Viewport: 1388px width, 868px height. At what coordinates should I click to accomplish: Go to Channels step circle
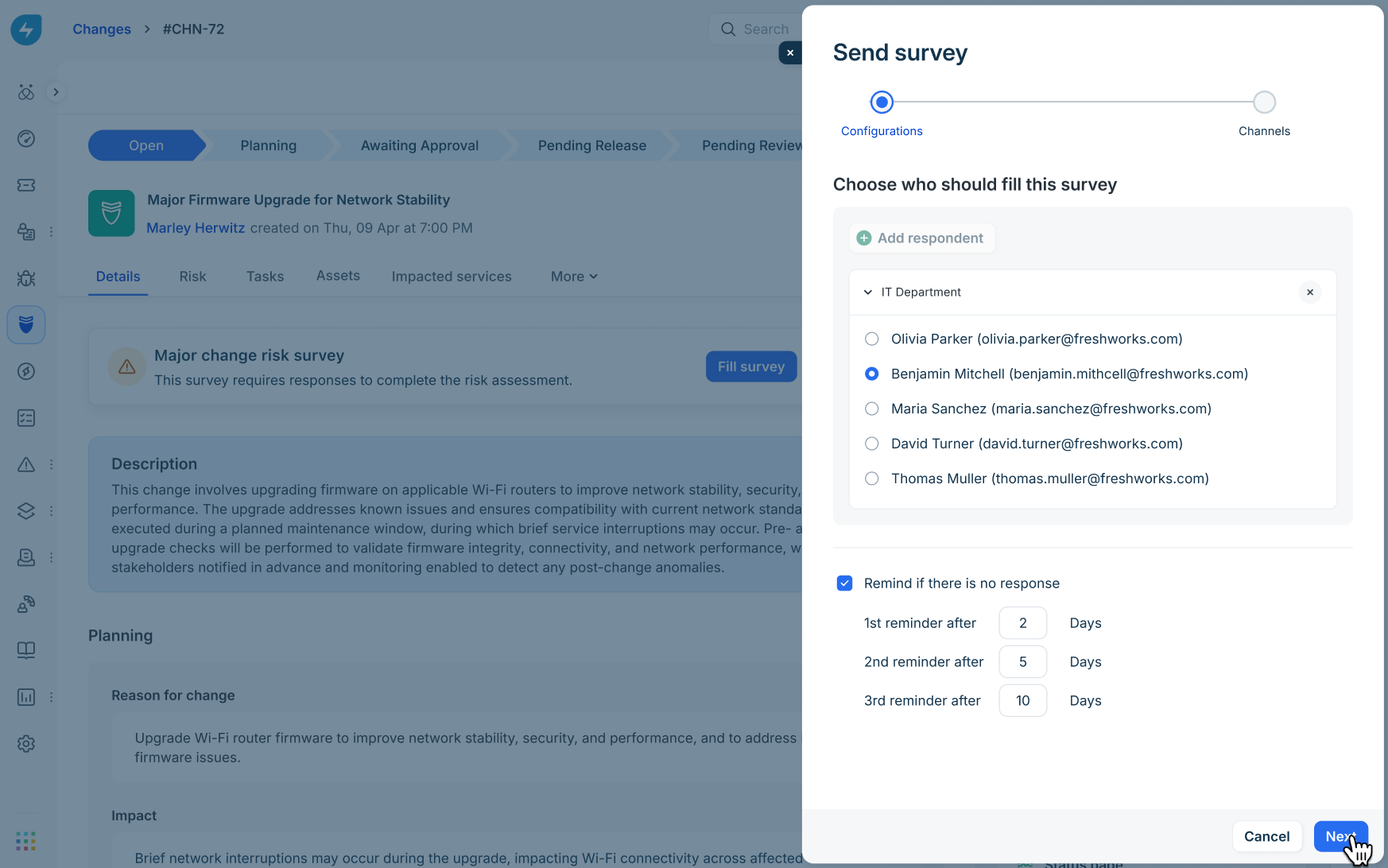point(1264,103)
